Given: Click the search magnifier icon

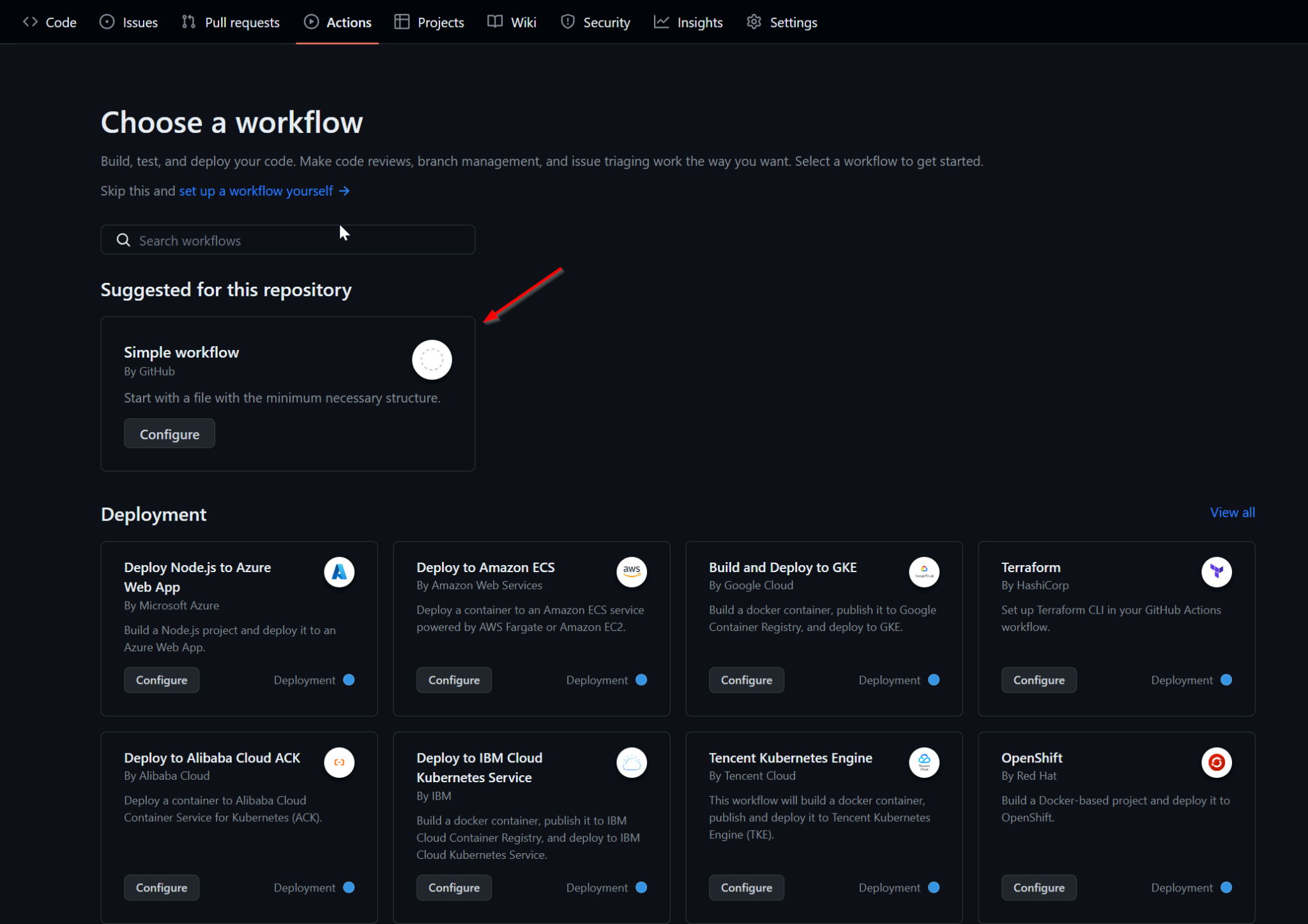Looking at the screenshot, I should tap(123, 240).
